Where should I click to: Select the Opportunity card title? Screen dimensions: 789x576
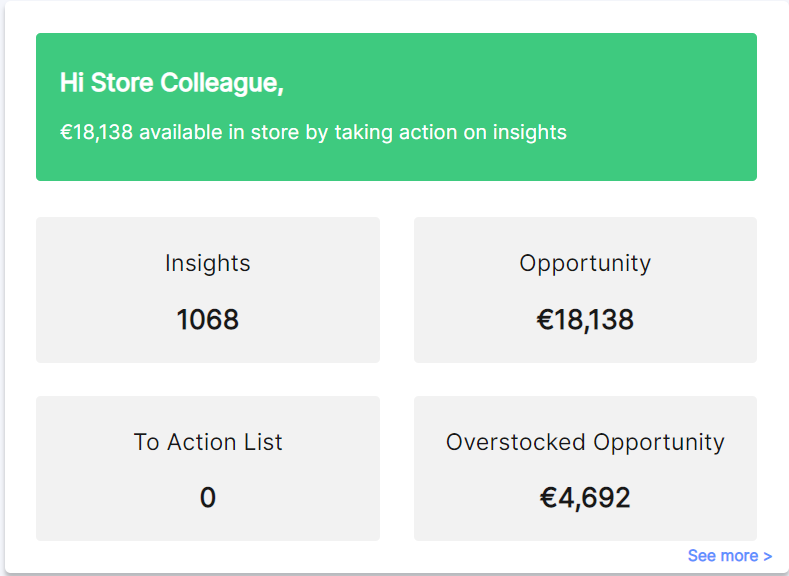(585, 263)
